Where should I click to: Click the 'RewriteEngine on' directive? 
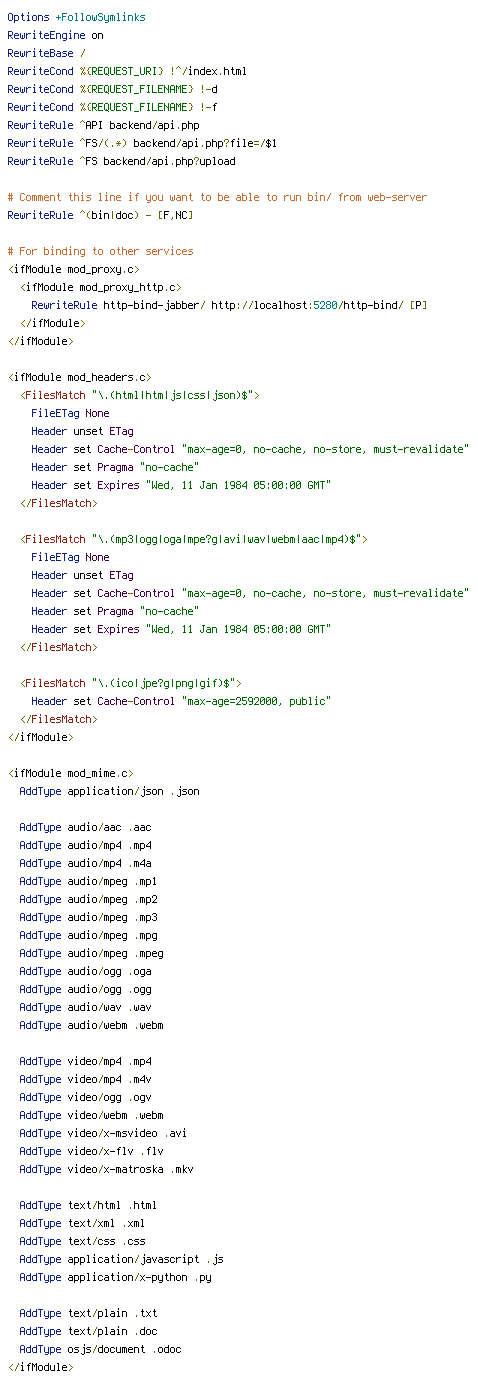point(55,35)
